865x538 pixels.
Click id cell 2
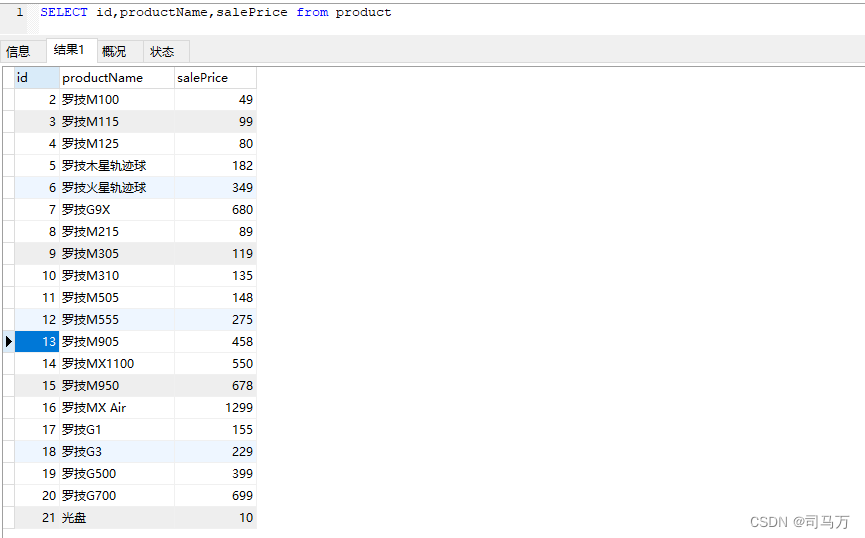coord(36,100)
